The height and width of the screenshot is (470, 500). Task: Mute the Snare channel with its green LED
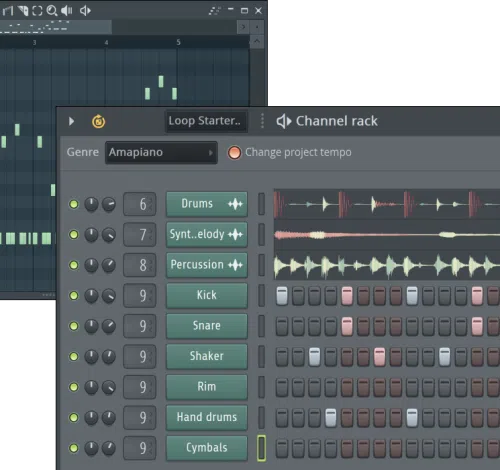pyautogui.click(x=74, y=326)
